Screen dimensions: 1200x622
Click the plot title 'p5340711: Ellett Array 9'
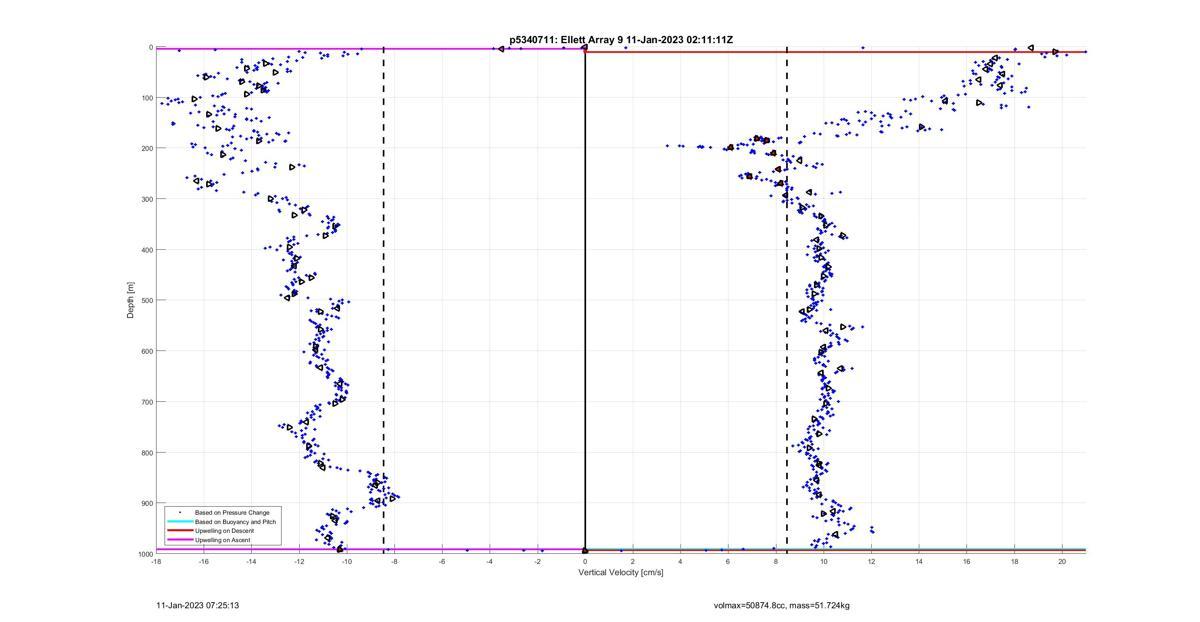point(567,40)
